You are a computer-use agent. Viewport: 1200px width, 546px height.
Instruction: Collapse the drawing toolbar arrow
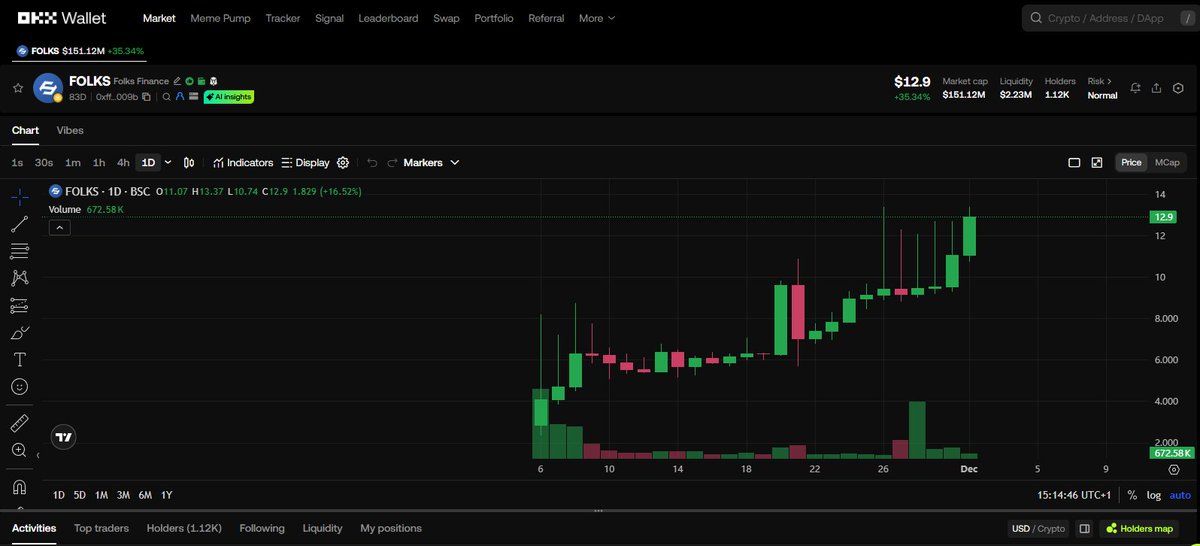38,455
